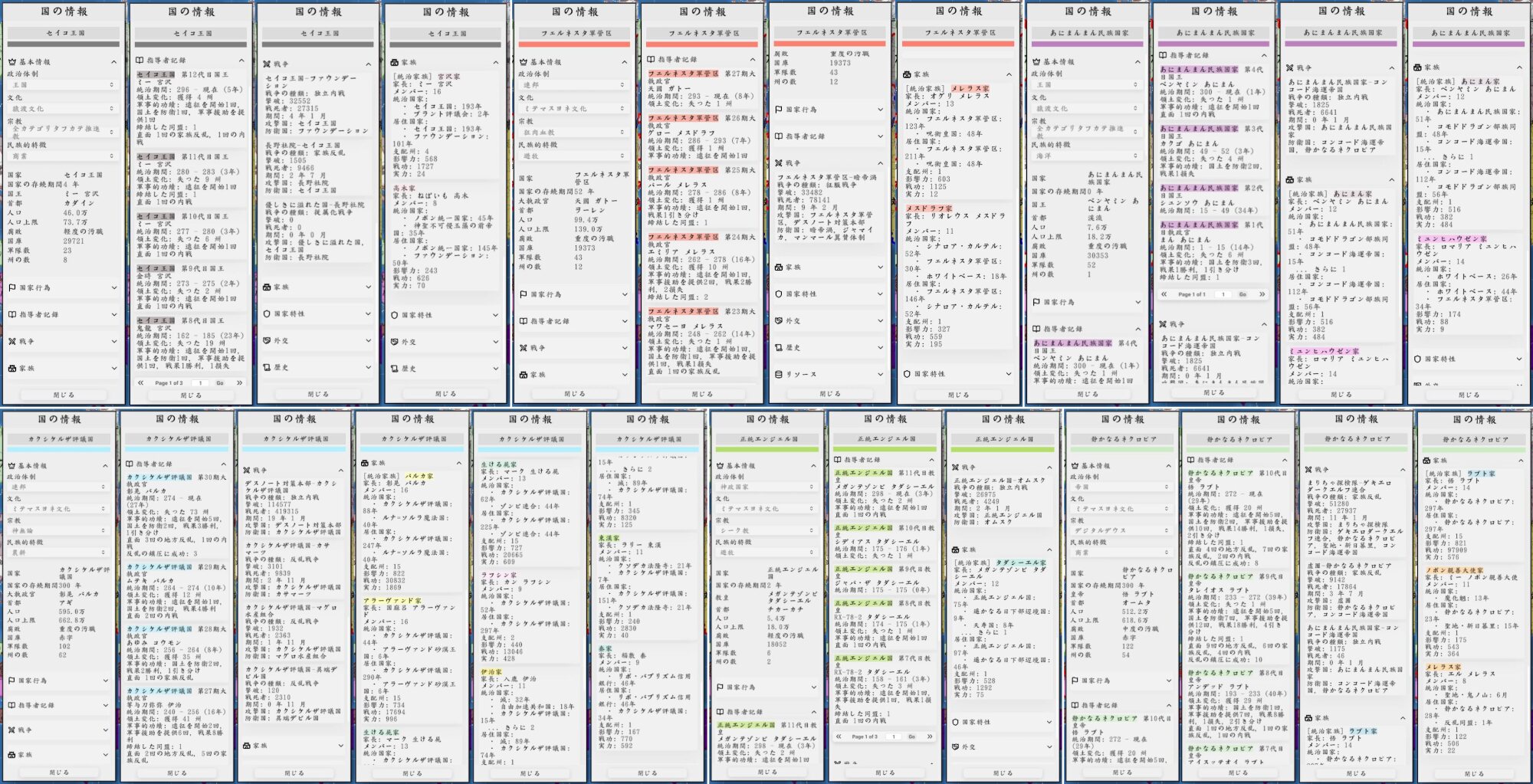Image resolution: width=1533 pixels, height=784 pixels.
Task: Click page number field in あにまんまん民族国家 pagination
Action: click(x=1223, y=294)
